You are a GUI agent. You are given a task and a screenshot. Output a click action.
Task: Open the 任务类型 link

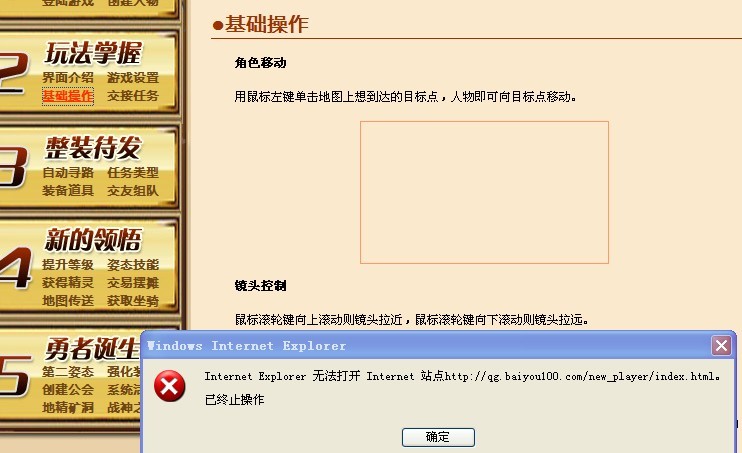point(133,173)
